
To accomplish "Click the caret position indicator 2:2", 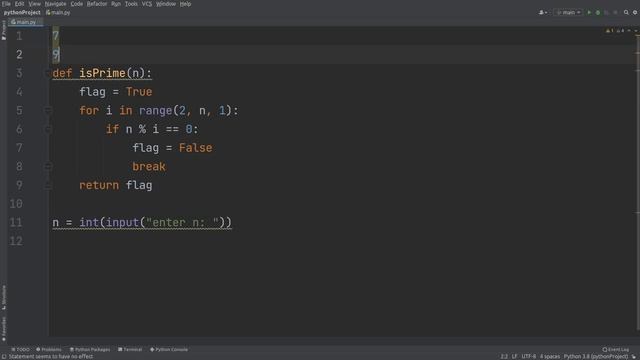I will [x=504, y=357].
